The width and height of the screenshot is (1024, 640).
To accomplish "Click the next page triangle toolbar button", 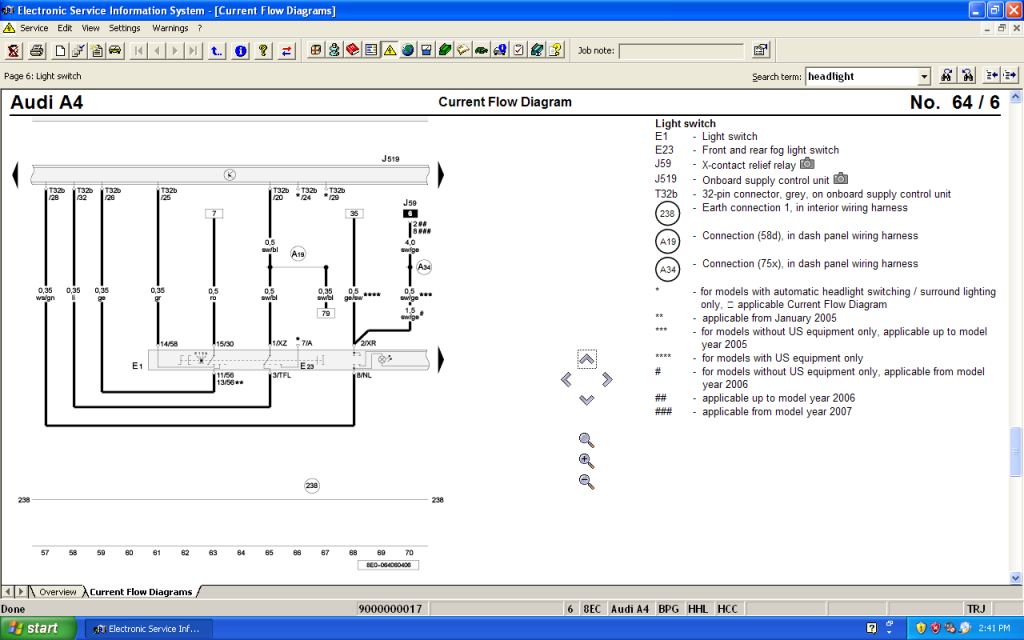I will pyautogui.click(x=175, y=50).
